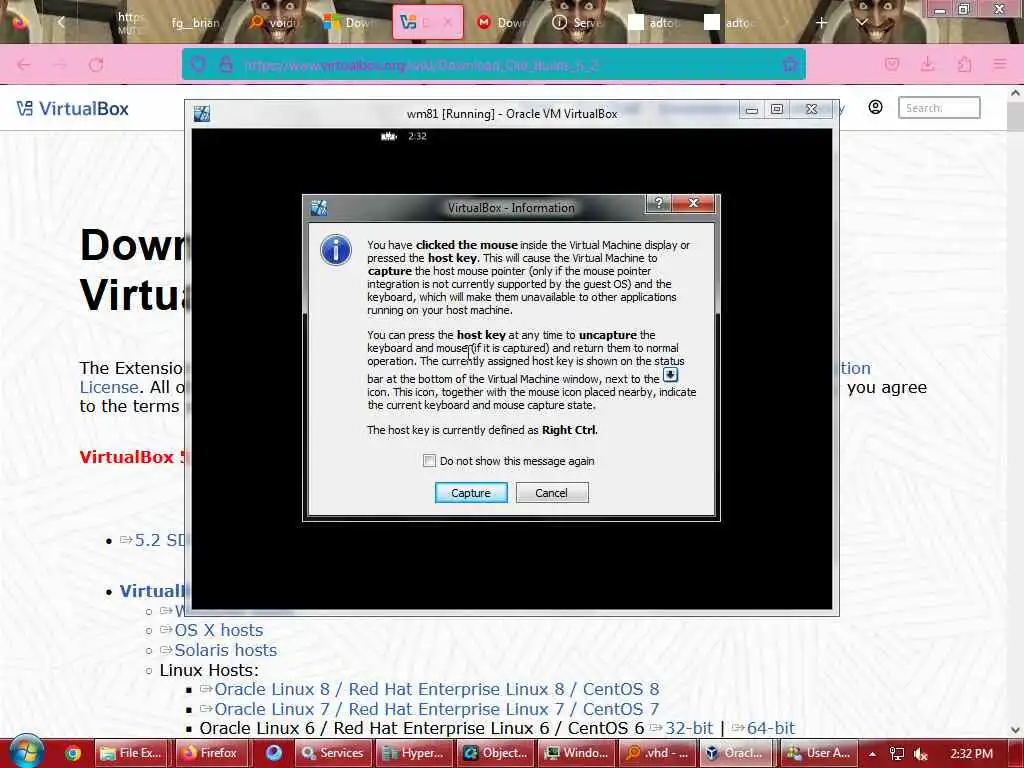
Task: Click the bookmark star icon in URL bar
Action: (x=790, y=64)
